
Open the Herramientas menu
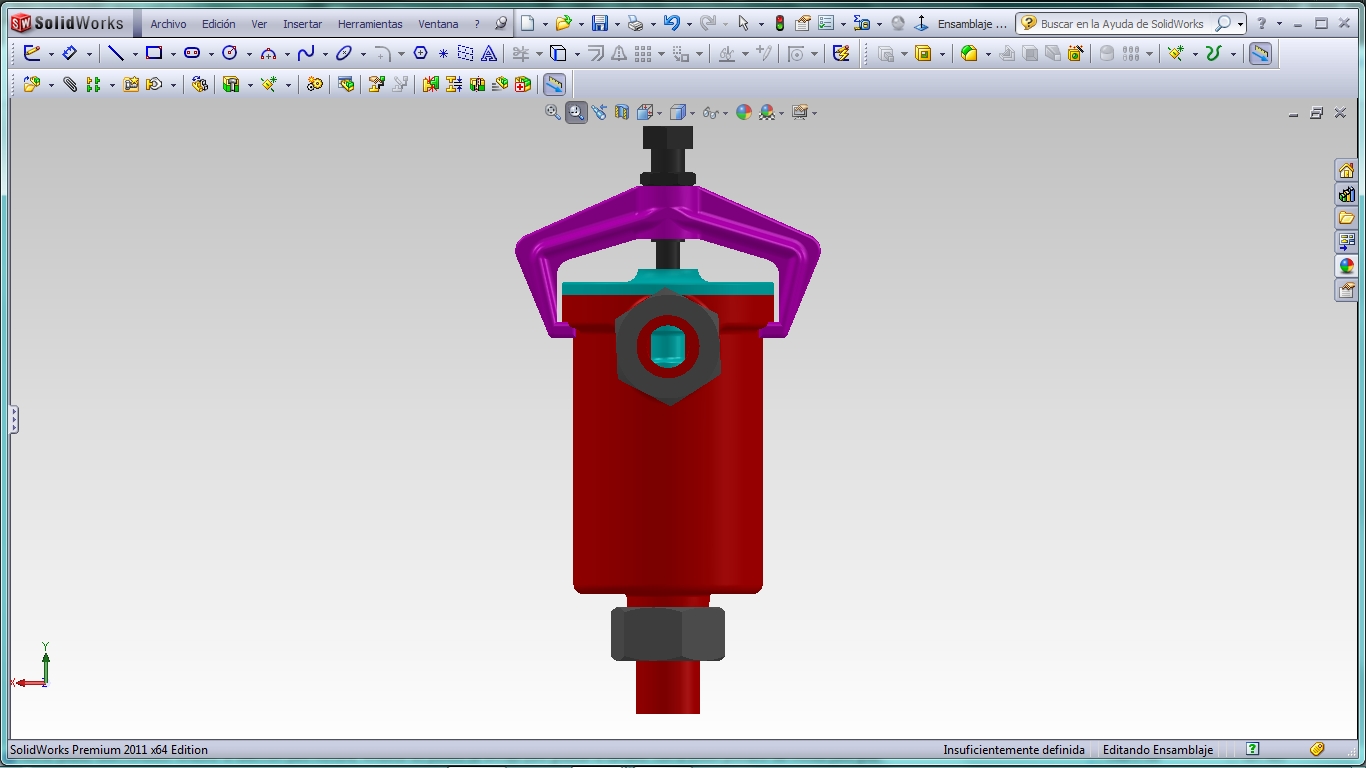pos(370,24)
